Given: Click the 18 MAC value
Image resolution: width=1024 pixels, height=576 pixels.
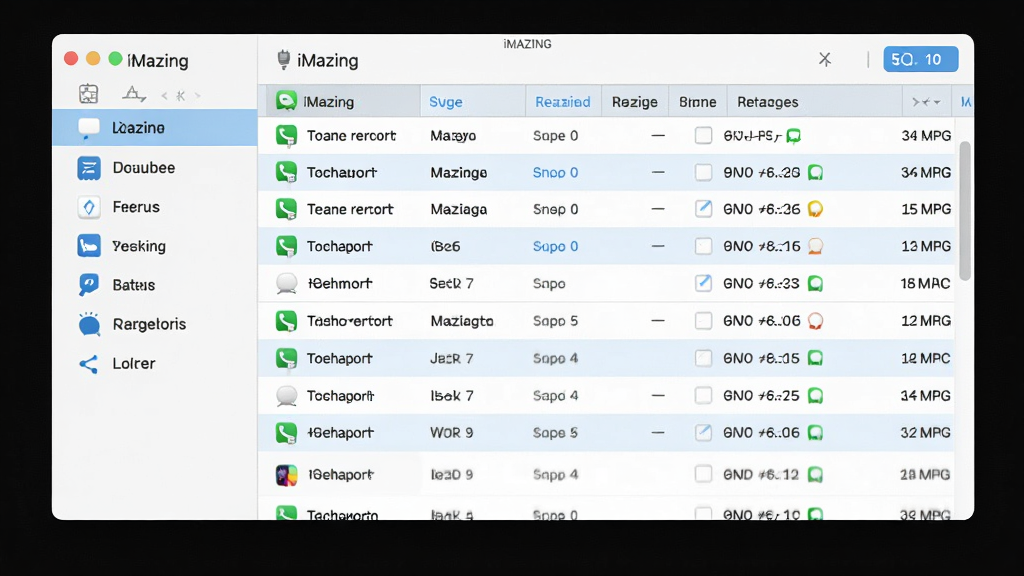Looking at the screenshot, I should pyautogui.click(x=925, y=283).
